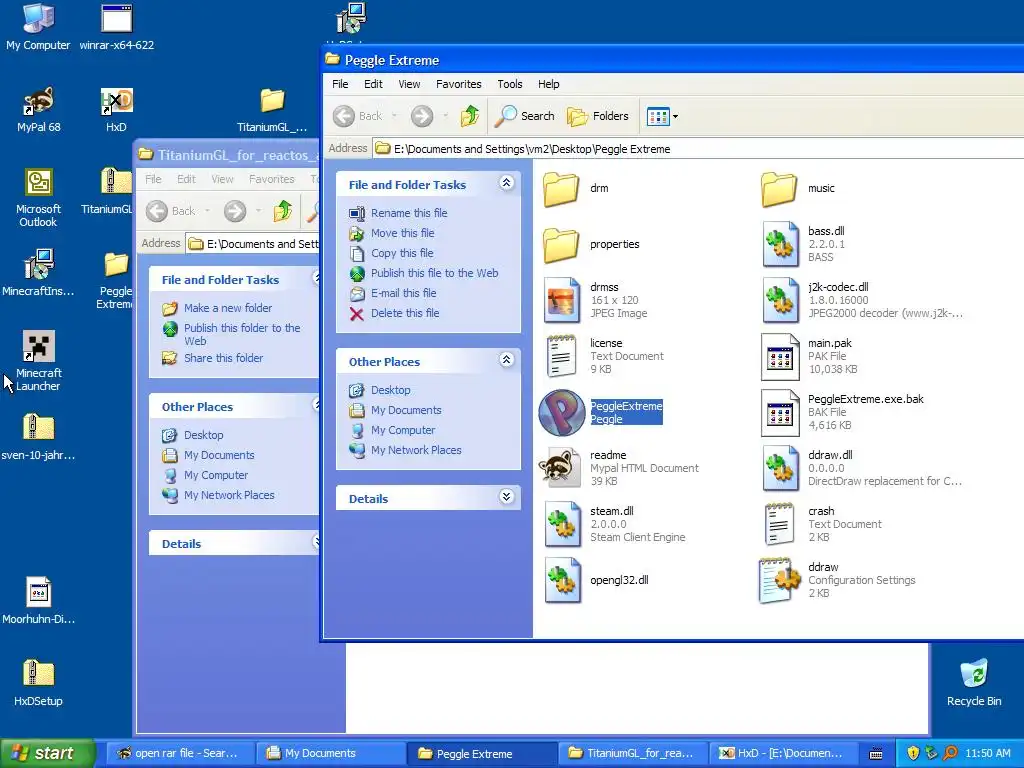
Task: Switch to TitaniumGL_for_rea... taskbar button
Action: point(631,753)
